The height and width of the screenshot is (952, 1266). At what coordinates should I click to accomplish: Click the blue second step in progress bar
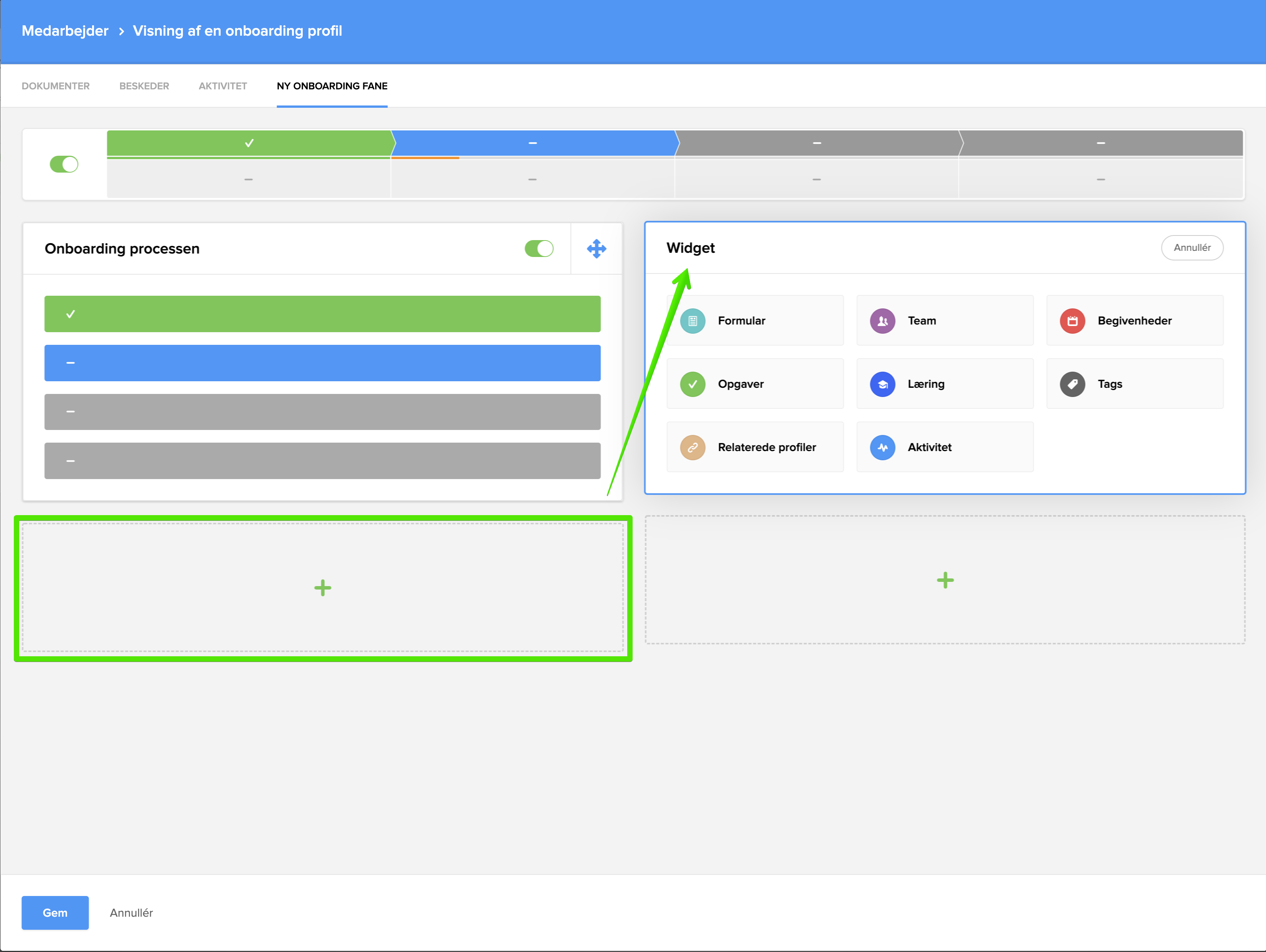(x=532, y=143)
